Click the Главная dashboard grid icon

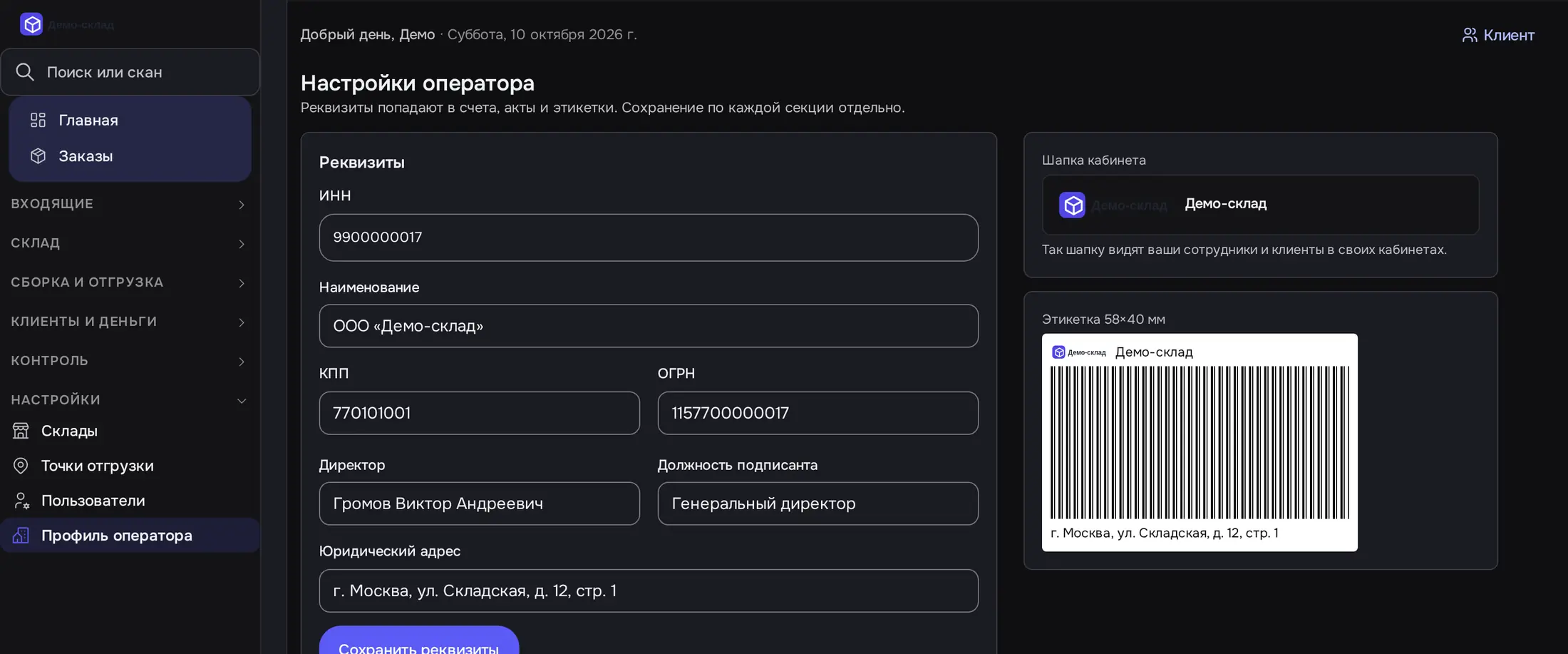coord(38,120)
